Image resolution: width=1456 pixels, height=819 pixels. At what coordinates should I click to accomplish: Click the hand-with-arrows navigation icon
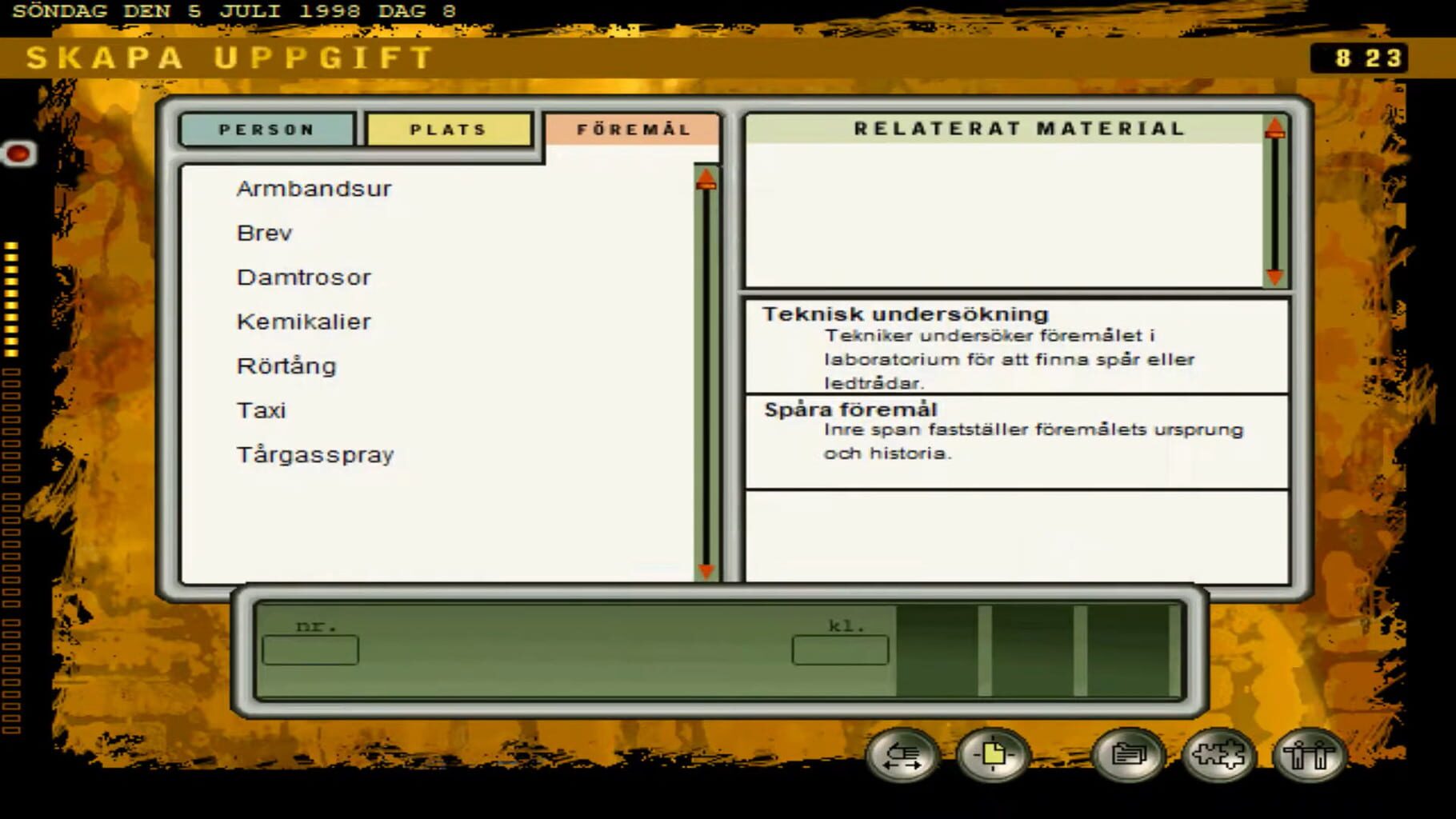pos(902,755)
